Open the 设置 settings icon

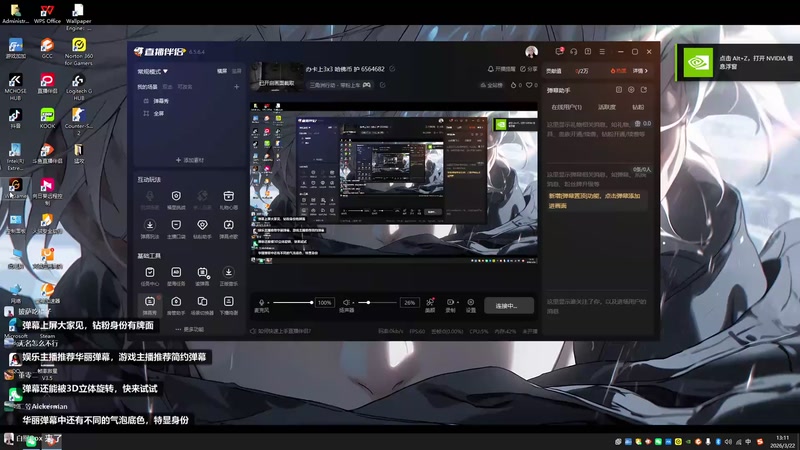[x=470, y=305]
